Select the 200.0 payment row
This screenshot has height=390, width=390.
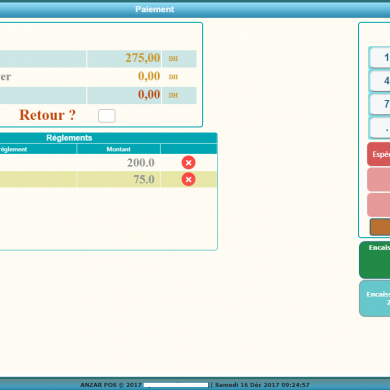(108, 163)
